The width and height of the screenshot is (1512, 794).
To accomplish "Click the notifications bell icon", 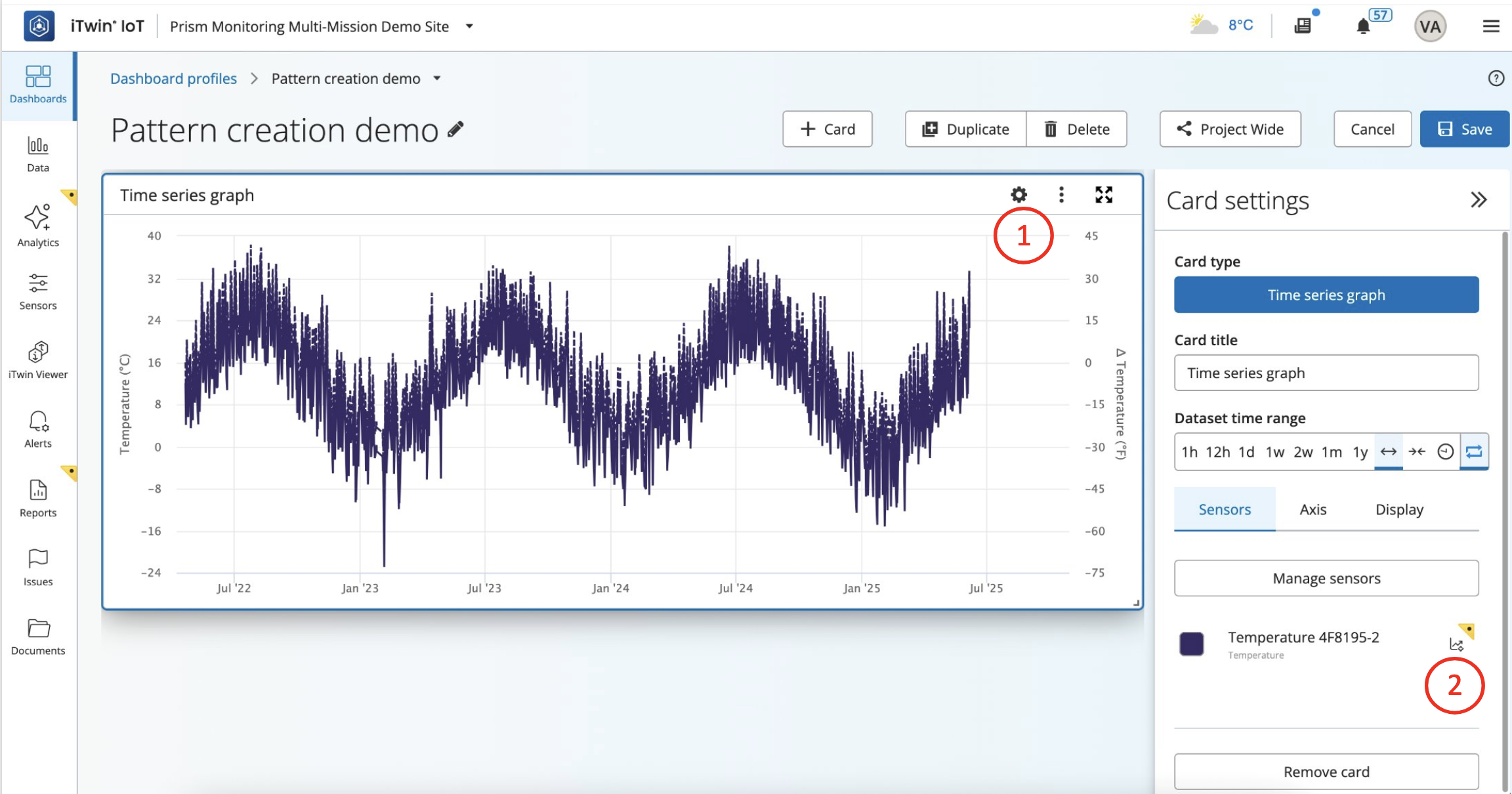I will coord(1364,26).
